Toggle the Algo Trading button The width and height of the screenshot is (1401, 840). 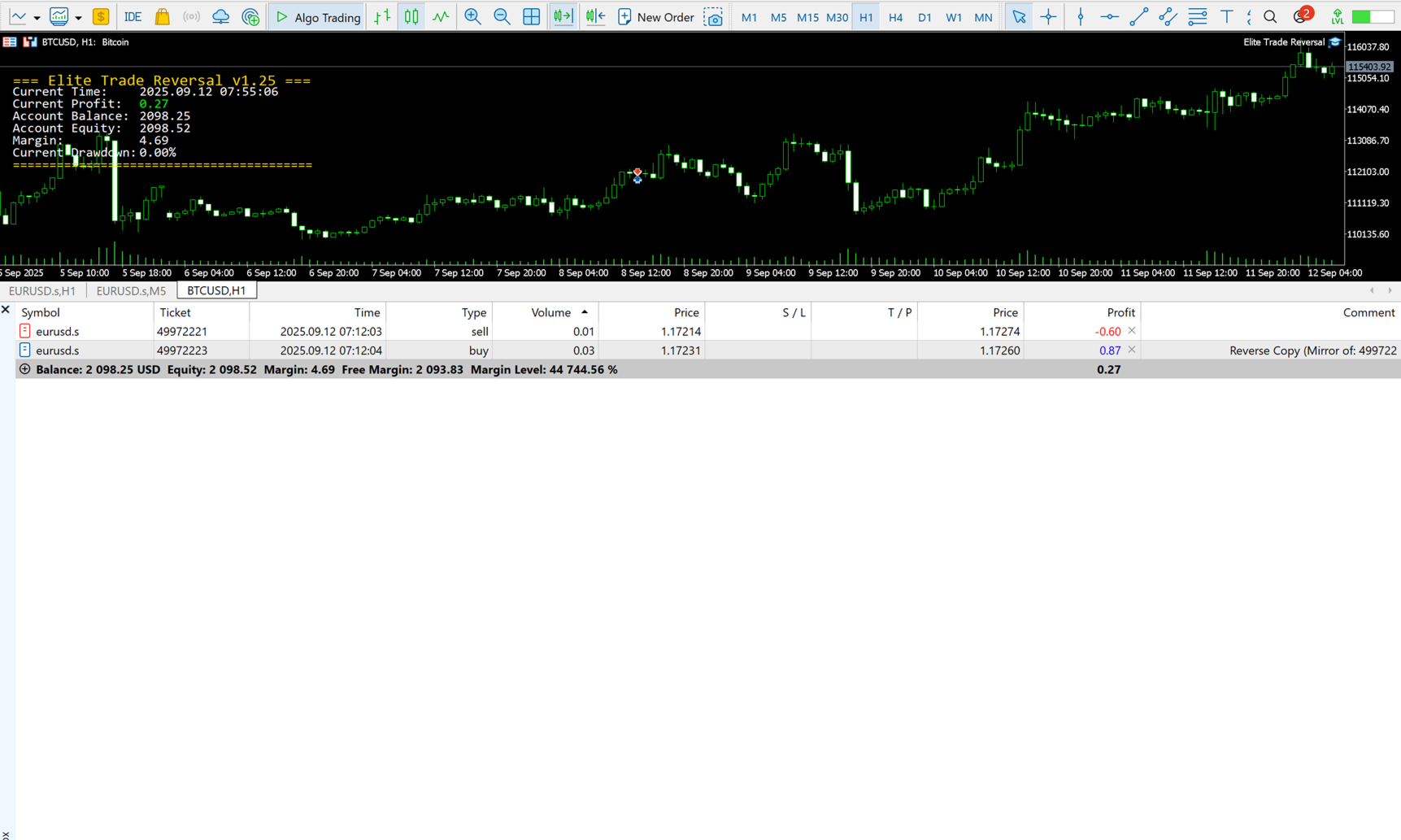tap(318, 16)
